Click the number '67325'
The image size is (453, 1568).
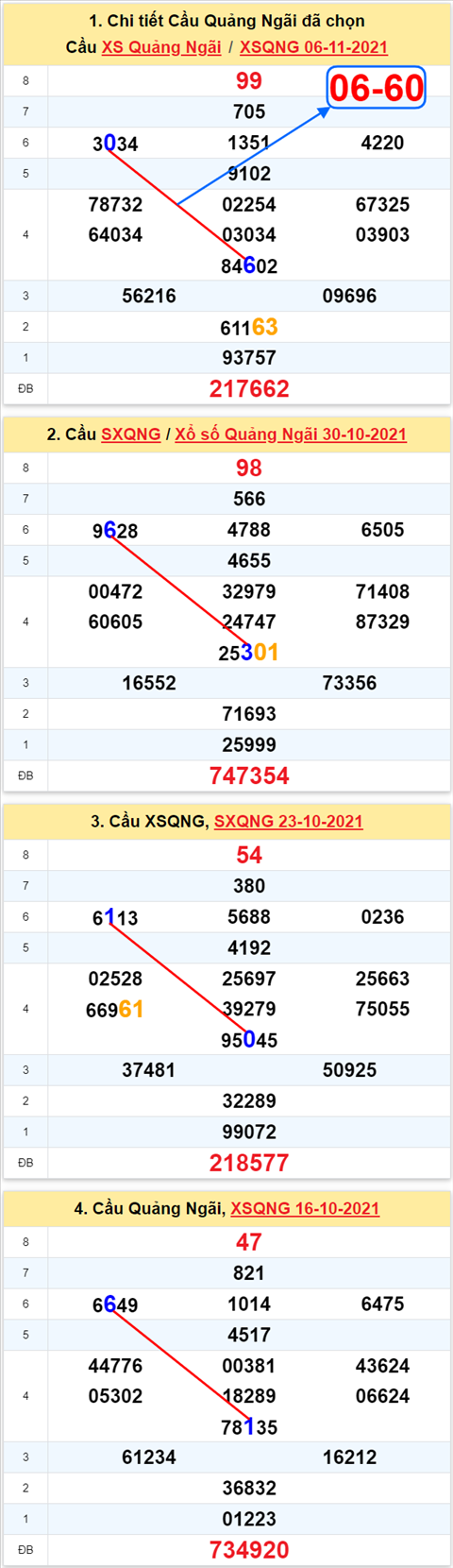[382, 205]
